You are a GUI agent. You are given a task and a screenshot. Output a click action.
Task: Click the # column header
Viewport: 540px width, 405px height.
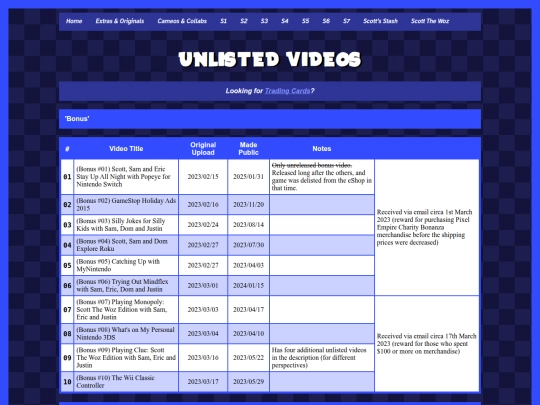tap(67, 149)
